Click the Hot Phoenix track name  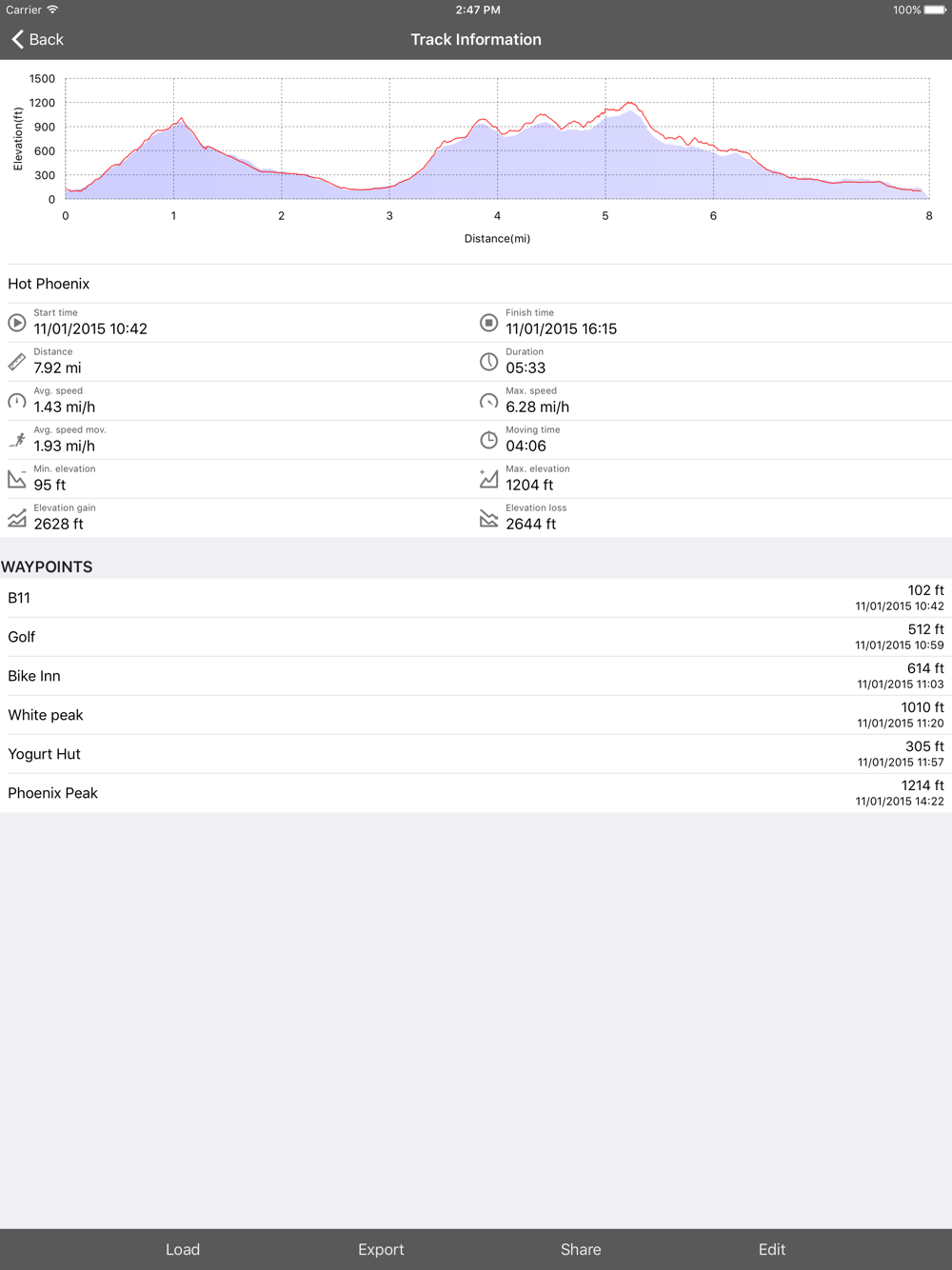coord(49,284)
